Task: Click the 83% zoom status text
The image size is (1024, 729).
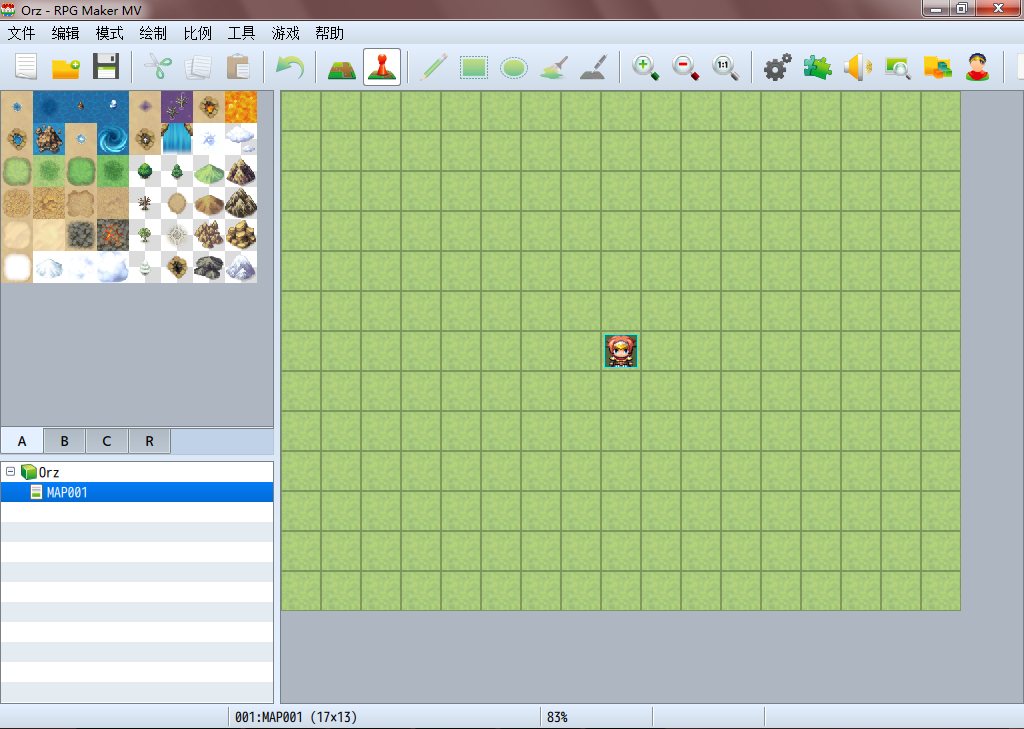Action: (557, 717)
